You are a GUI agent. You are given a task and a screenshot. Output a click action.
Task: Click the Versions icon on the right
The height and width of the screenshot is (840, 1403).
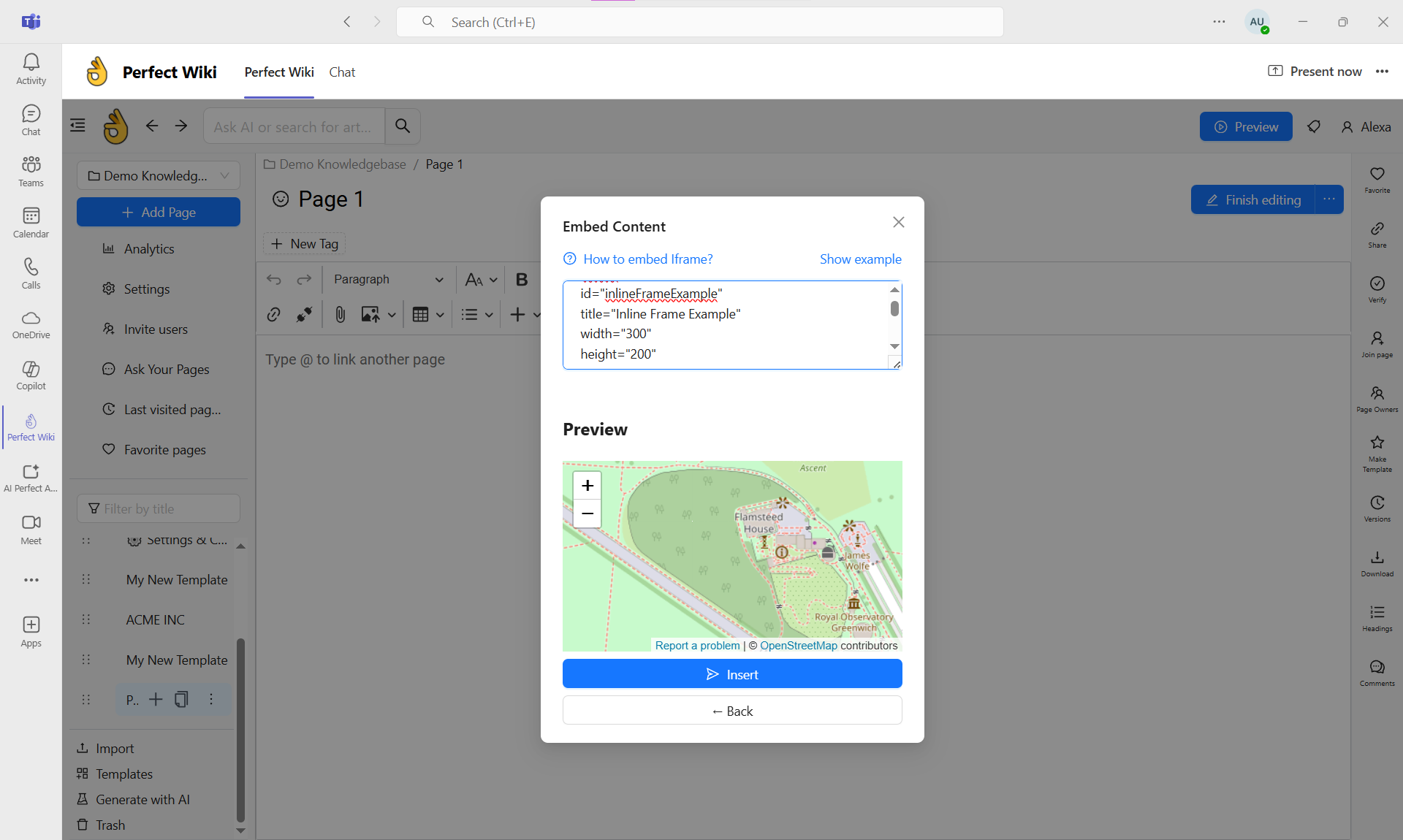(1377, 505)
